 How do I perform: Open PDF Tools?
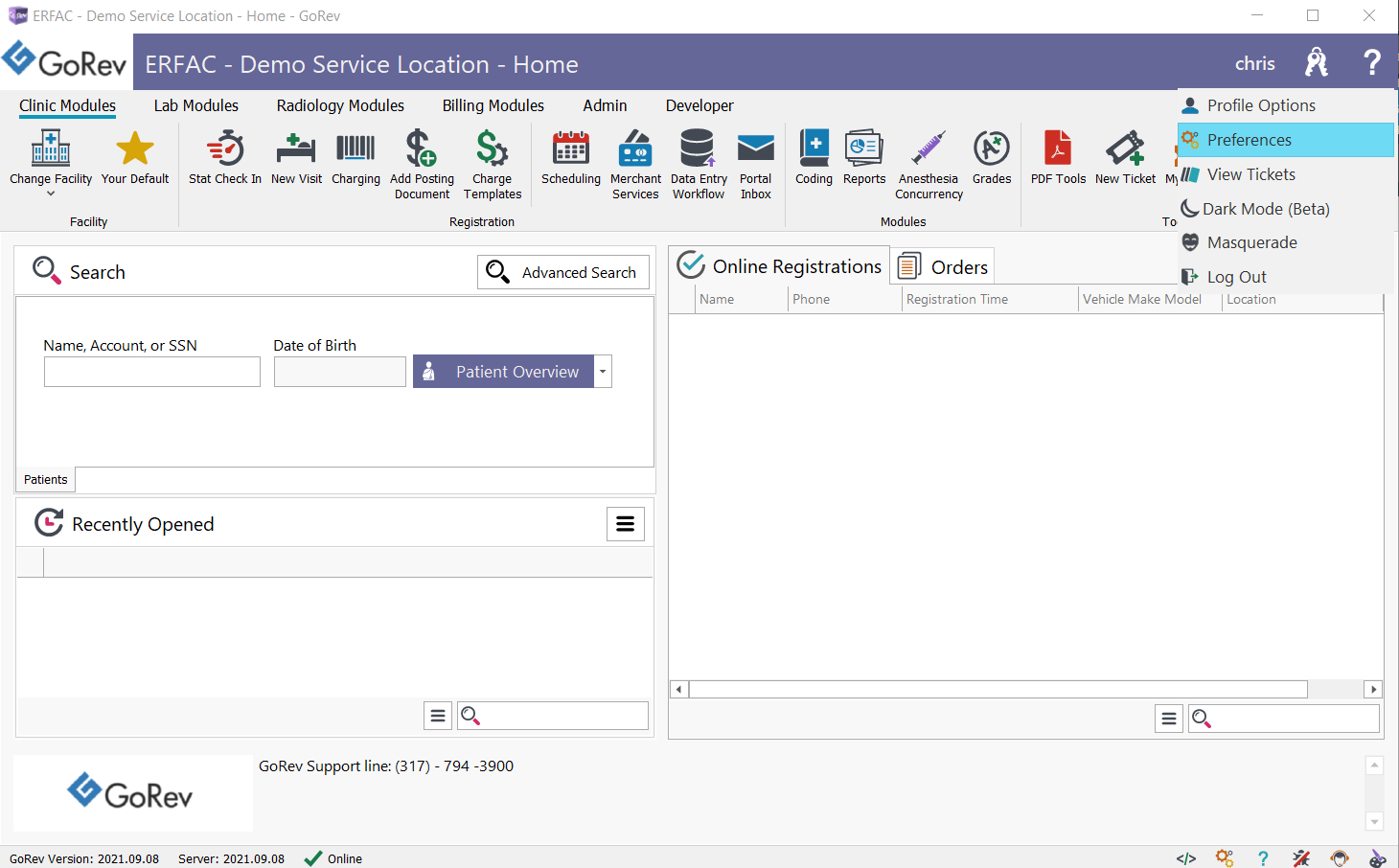pyautogui.click(x=1058, y=158)
